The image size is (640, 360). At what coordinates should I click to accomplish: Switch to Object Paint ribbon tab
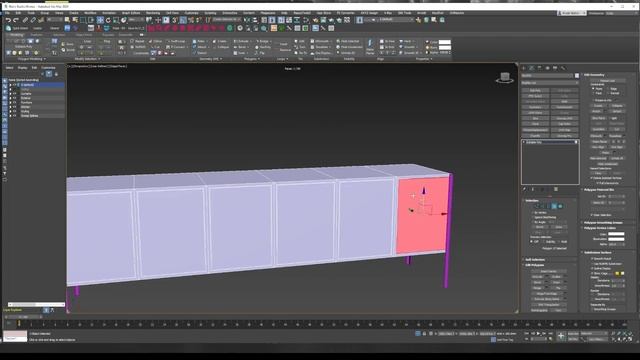click(84, 35)
